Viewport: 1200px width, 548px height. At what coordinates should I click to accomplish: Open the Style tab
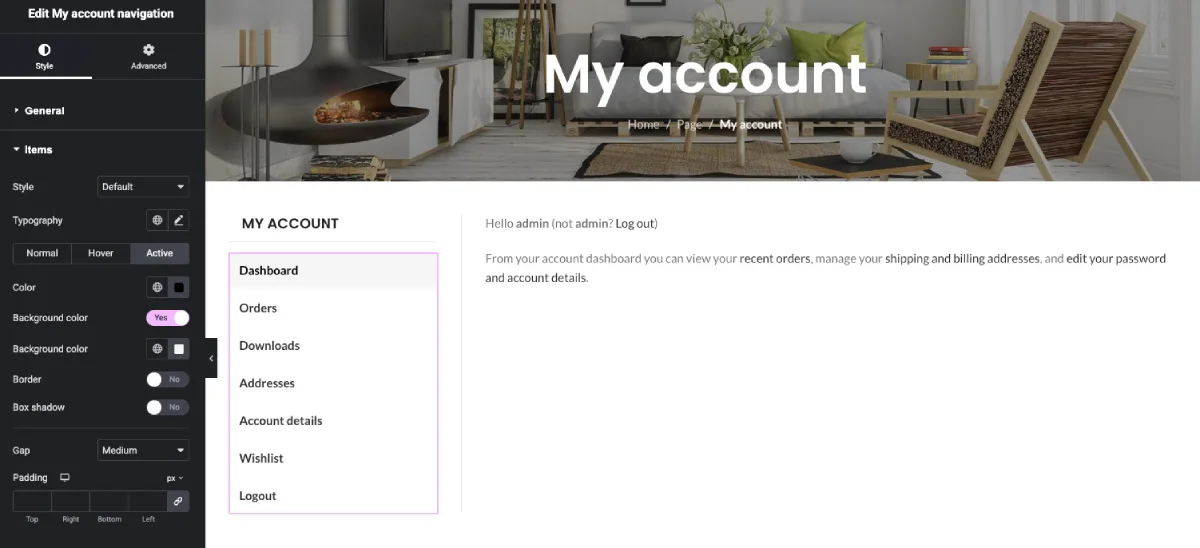click(44, 56)
